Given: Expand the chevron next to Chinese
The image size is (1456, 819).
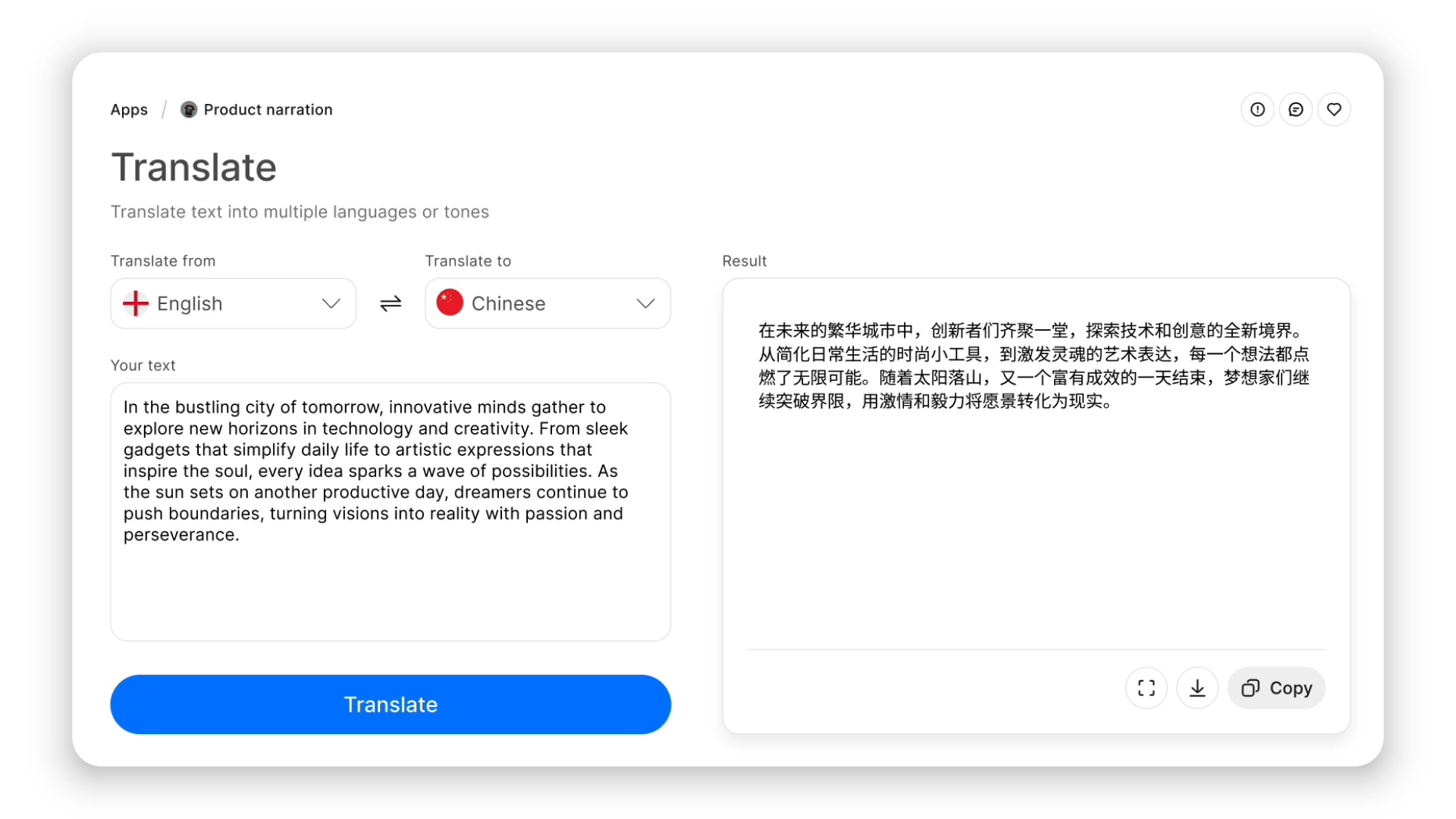Looking at the screenshot, I should point(645,303).
